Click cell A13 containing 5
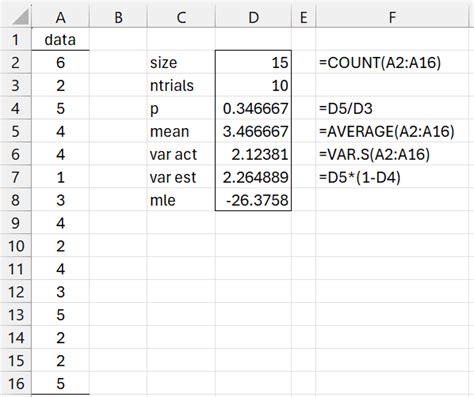Viewport: 474px width, 397px height. coord(60,315)
